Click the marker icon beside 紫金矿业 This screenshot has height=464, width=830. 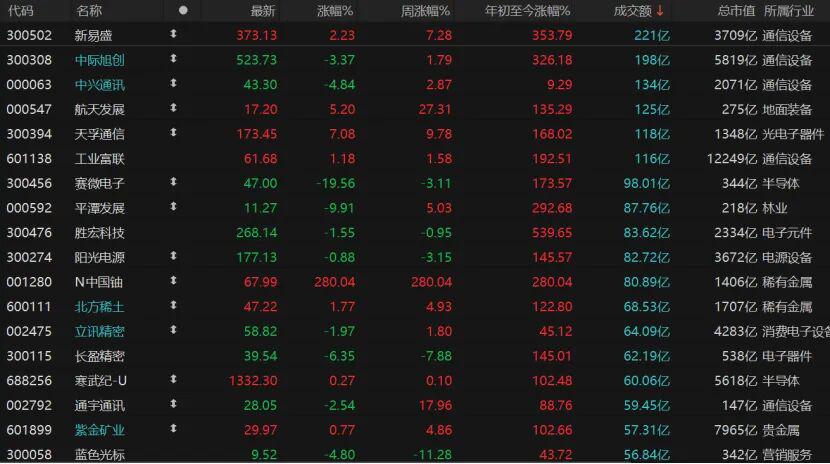[174, 429]
